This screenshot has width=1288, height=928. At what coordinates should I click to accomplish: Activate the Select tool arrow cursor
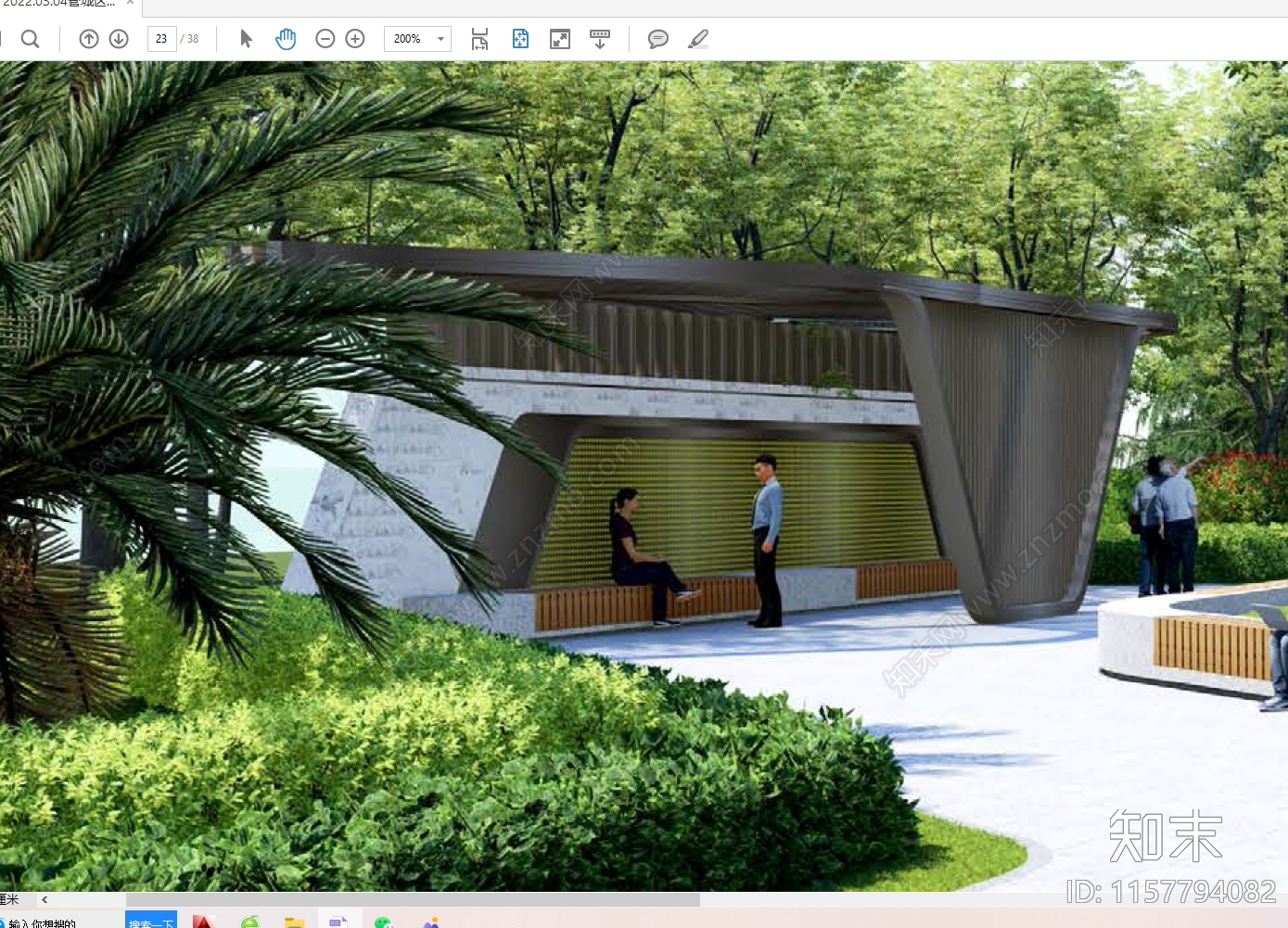[246, 39]
